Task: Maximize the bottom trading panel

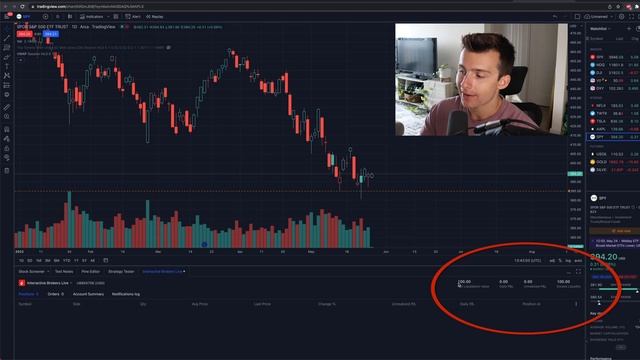Action: (x=578, y=271)
